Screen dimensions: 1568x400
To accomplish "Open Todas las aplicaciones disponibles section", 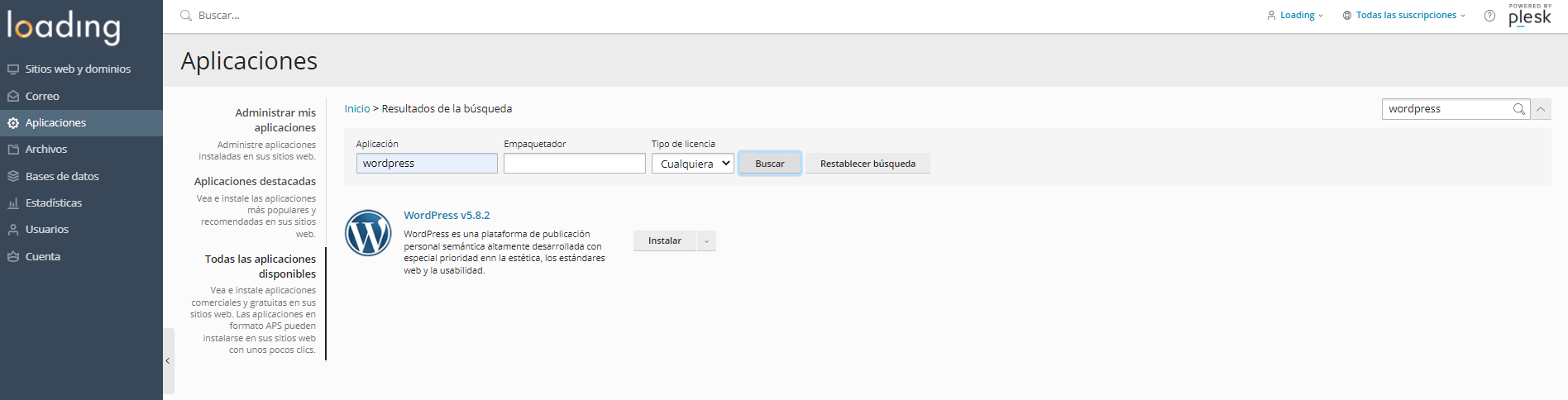I will [261, 266].
